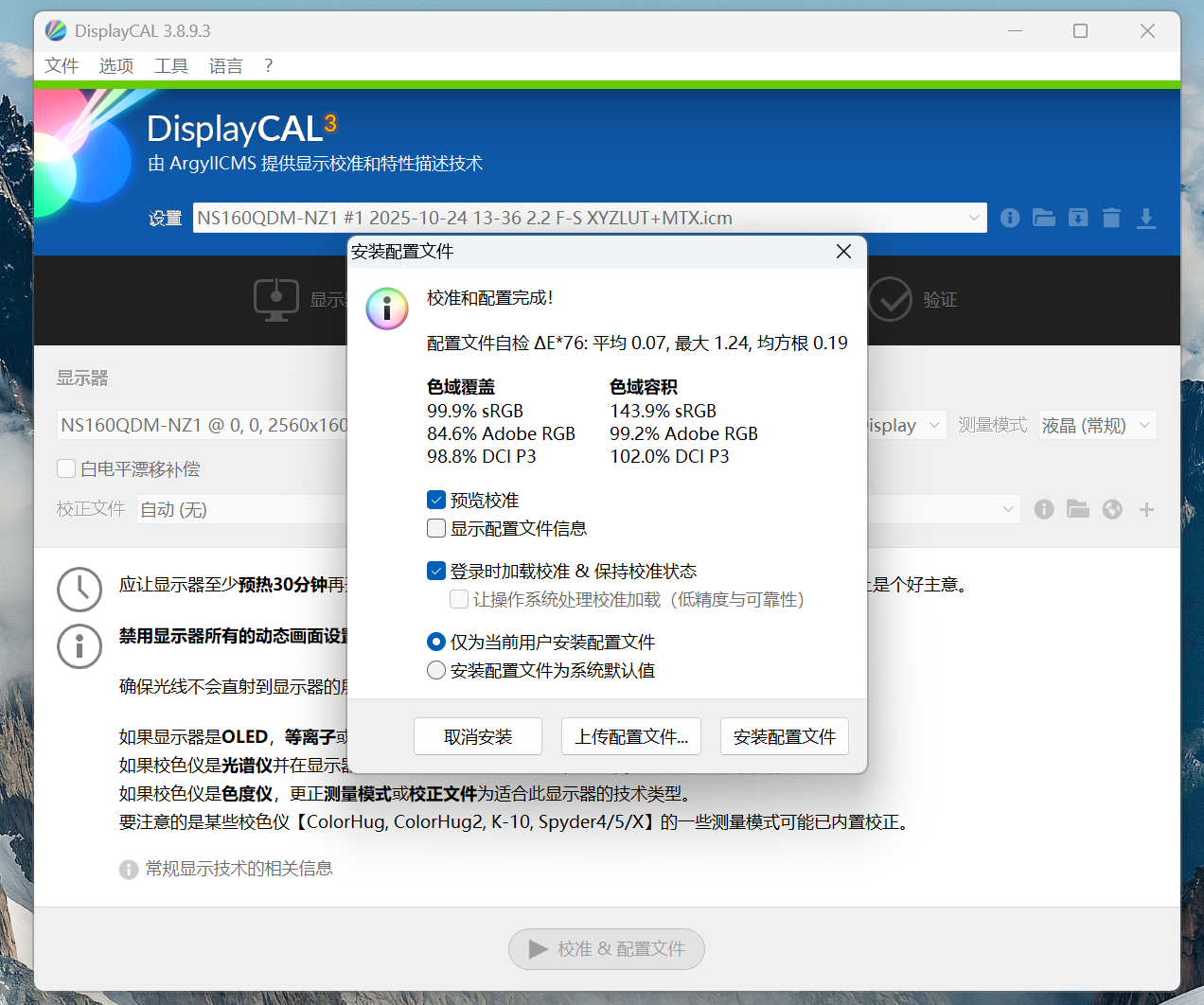1204x1005 pixels.
Task: Toggle 登录时加载校准 & 保持校准状态 checkbox
Action: tap(436, 571)
